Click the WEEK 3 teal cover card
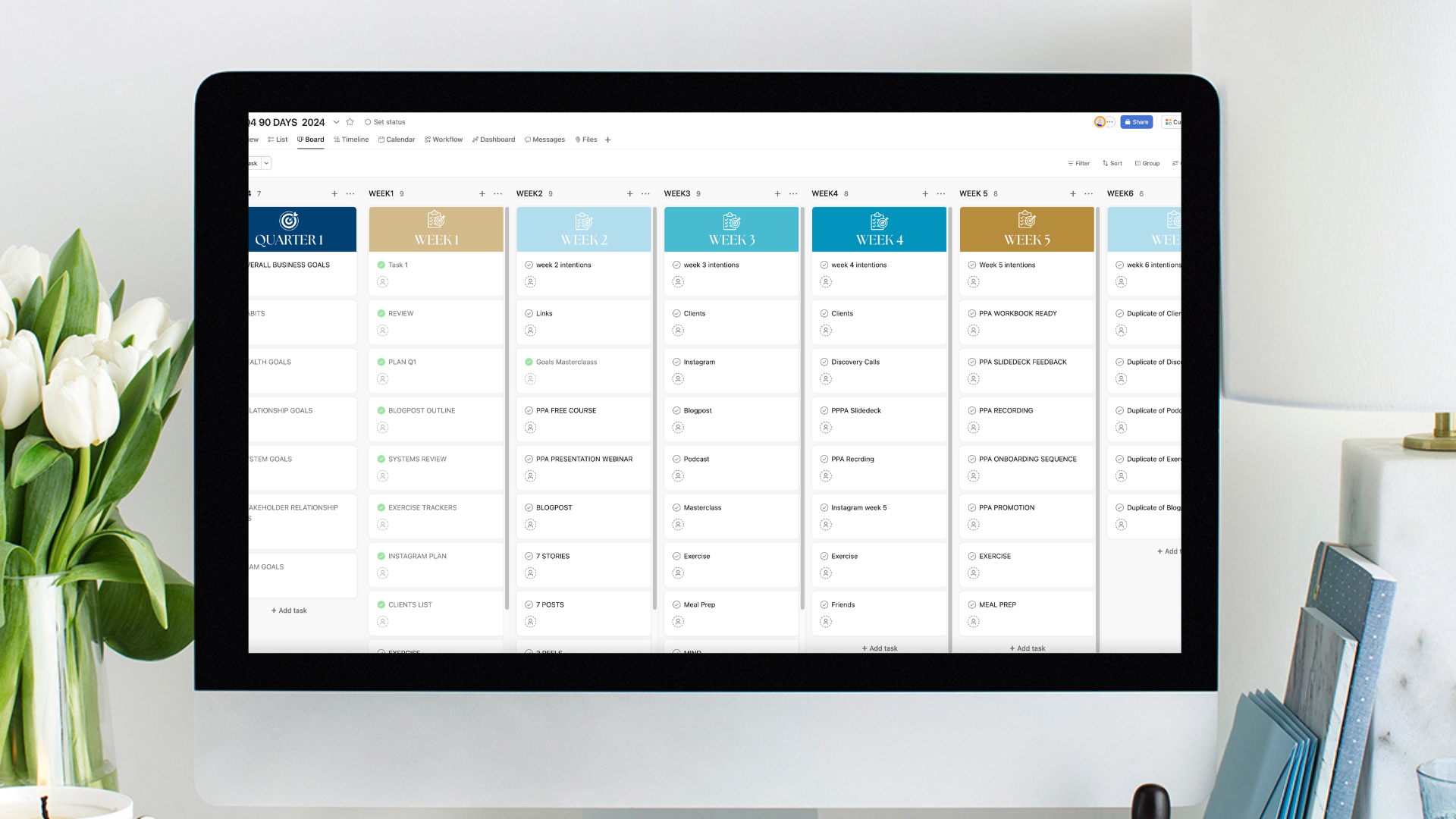Screen dimensions: 1456x819 coord(731,230)
